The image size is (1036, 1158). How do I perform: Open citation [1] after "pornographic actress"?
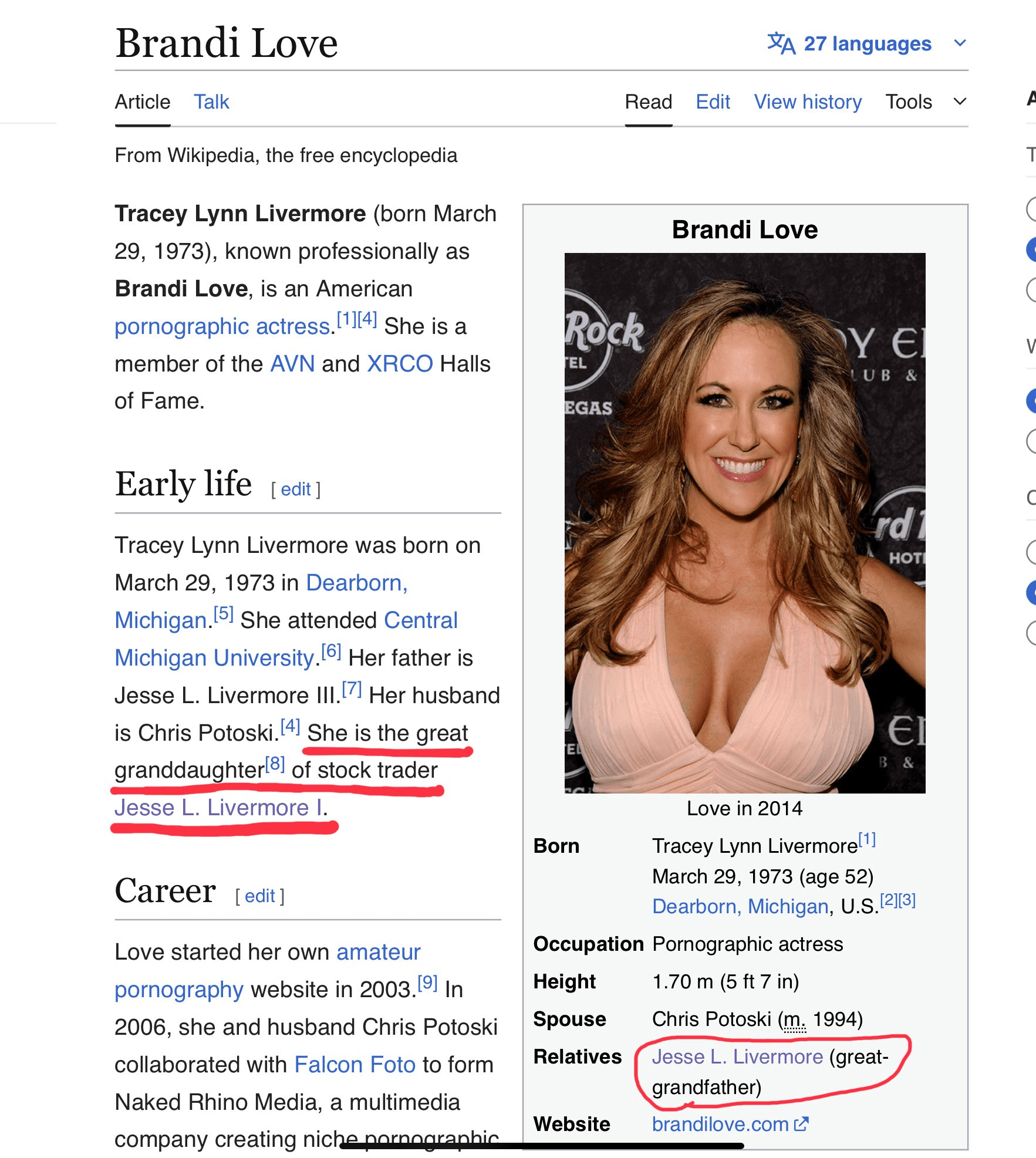(346, 319)
